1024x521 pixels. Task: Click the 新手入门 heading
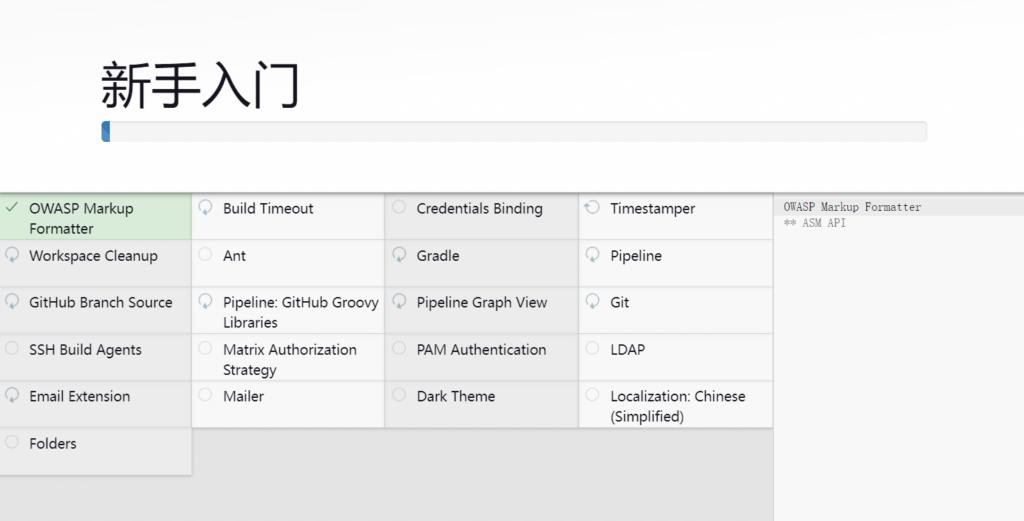[200, 85]
